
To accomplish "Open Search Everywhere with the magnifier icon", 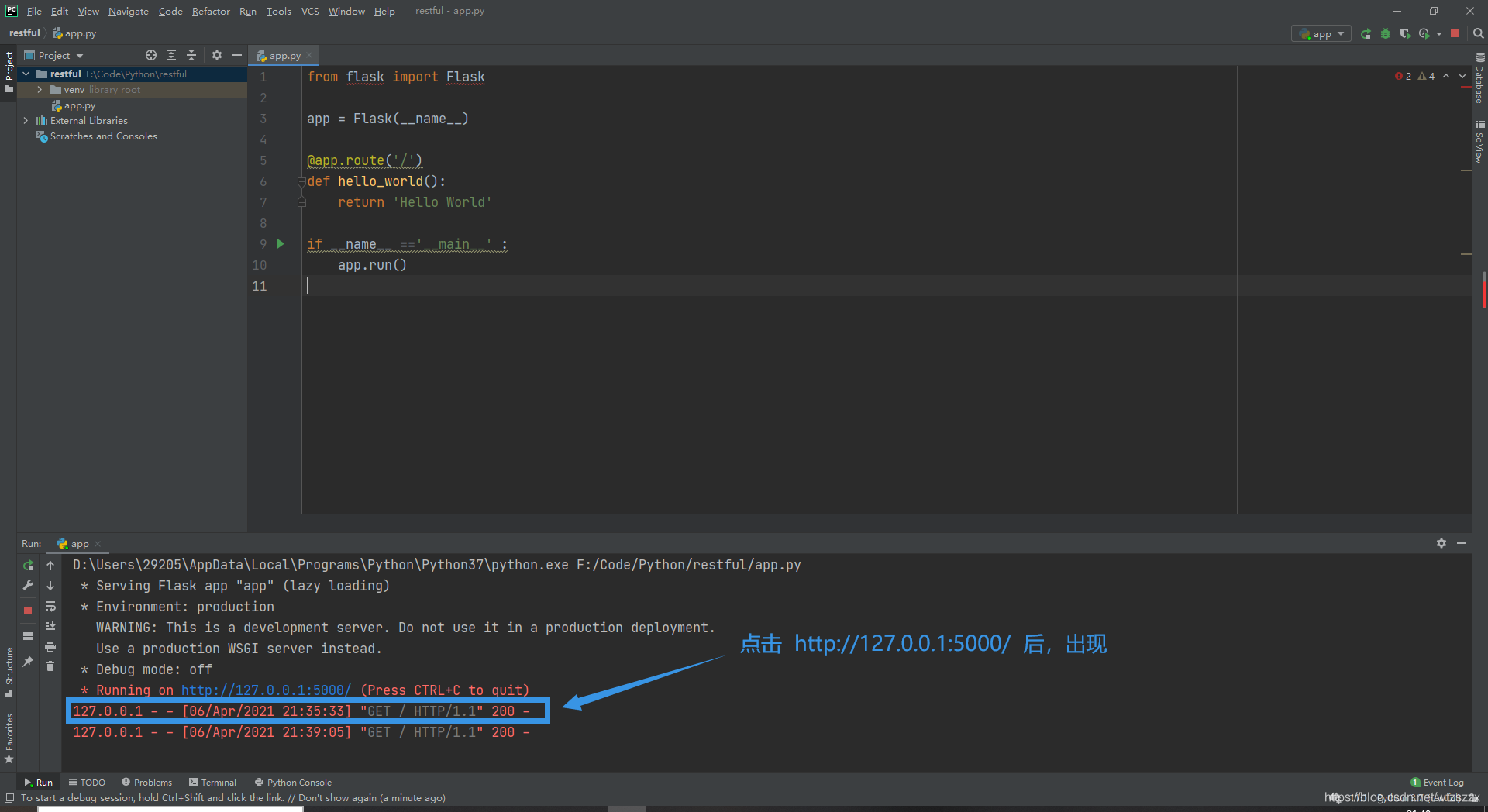I will pyautogui.click(x=1479, y=33).
